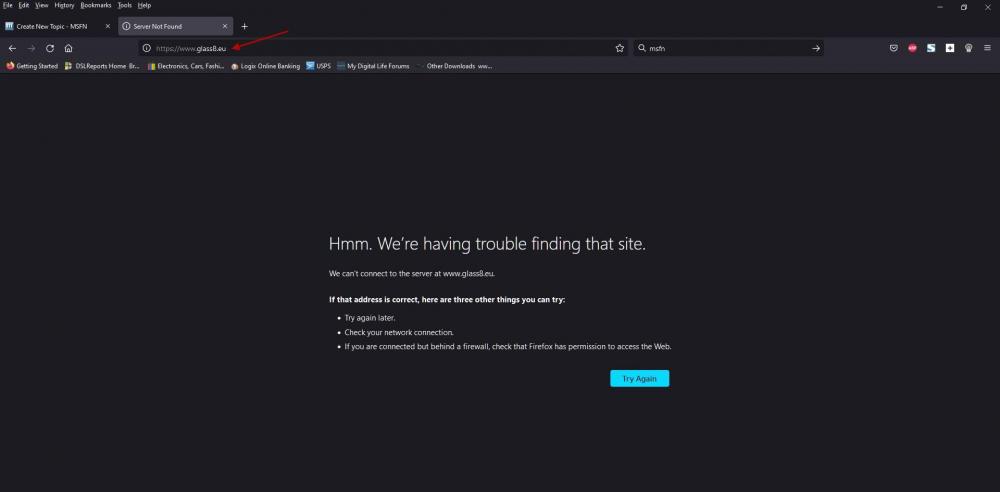Click the search magnifier icon

642,48
